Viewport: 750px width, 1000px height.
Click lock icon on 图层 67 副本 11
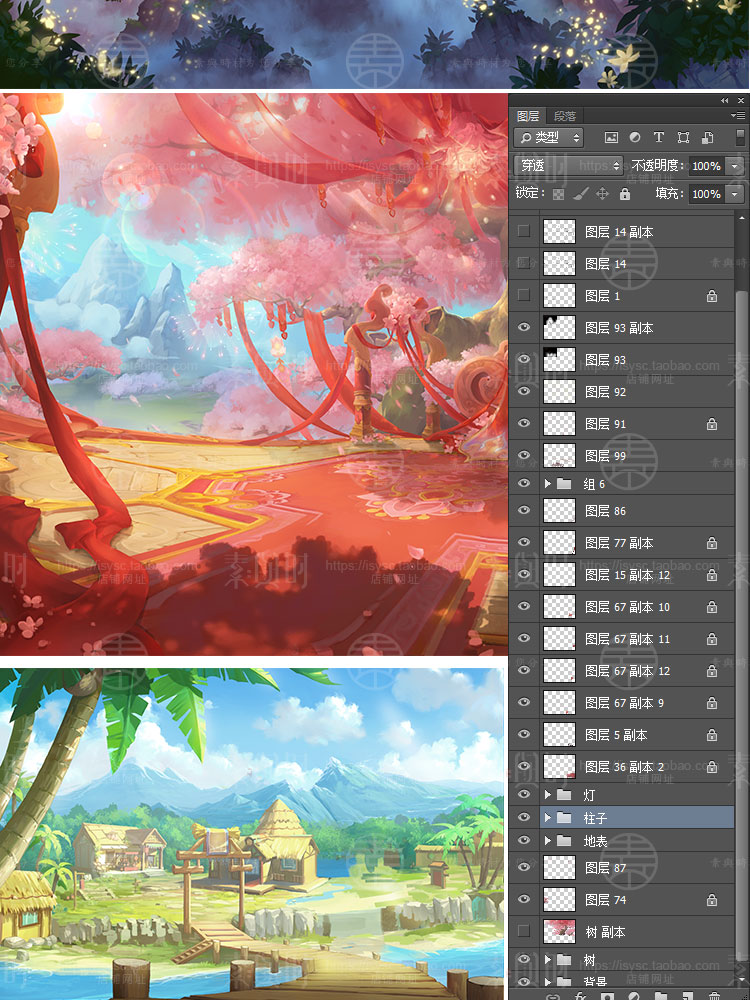[712, 638]
